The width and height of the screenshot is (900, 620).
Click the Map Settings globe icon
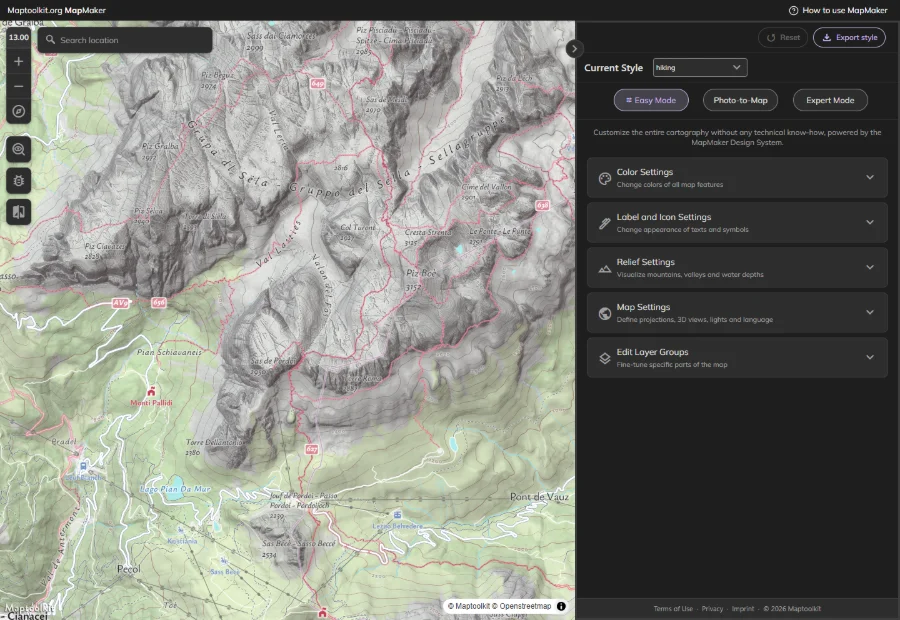click(x=604, y=313)
